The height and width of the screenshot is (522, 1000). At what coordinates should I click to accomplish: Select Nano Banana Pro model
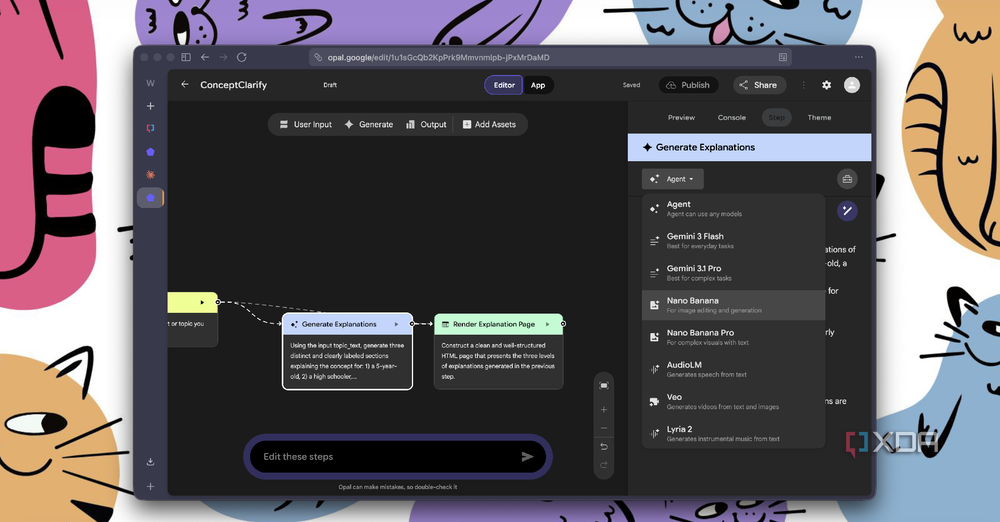coord(733,337)
